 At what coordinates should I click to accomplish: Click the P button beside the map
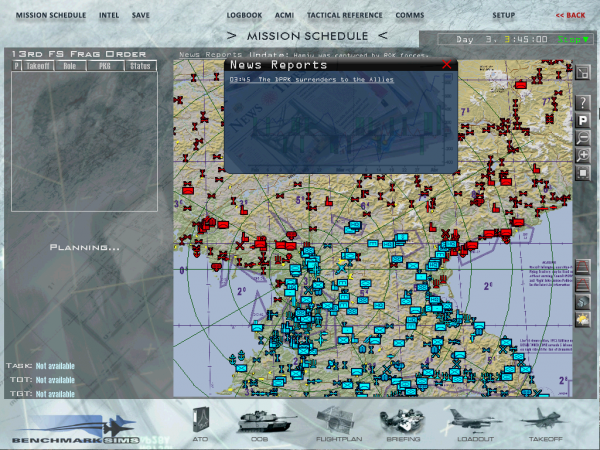coord(583,121)
